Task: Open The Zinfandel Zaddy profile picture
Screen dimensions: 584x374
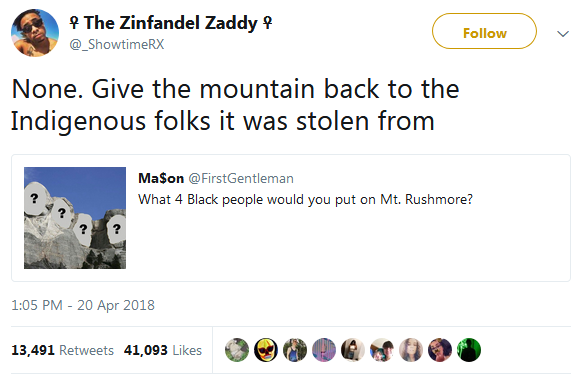Action: tap(35, 33)
